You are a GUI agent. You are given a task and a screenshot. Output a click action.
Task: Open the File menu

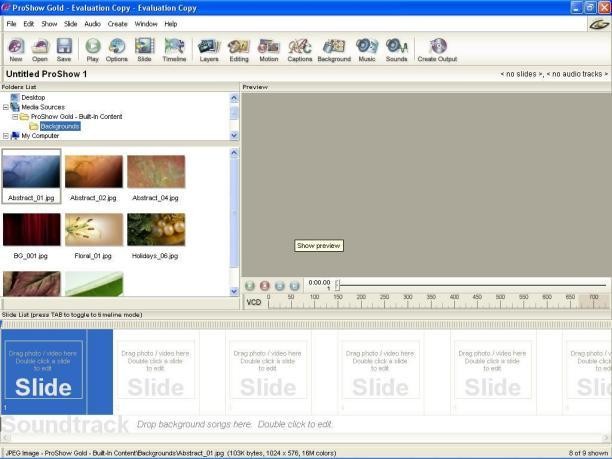[x=11, y=24]
